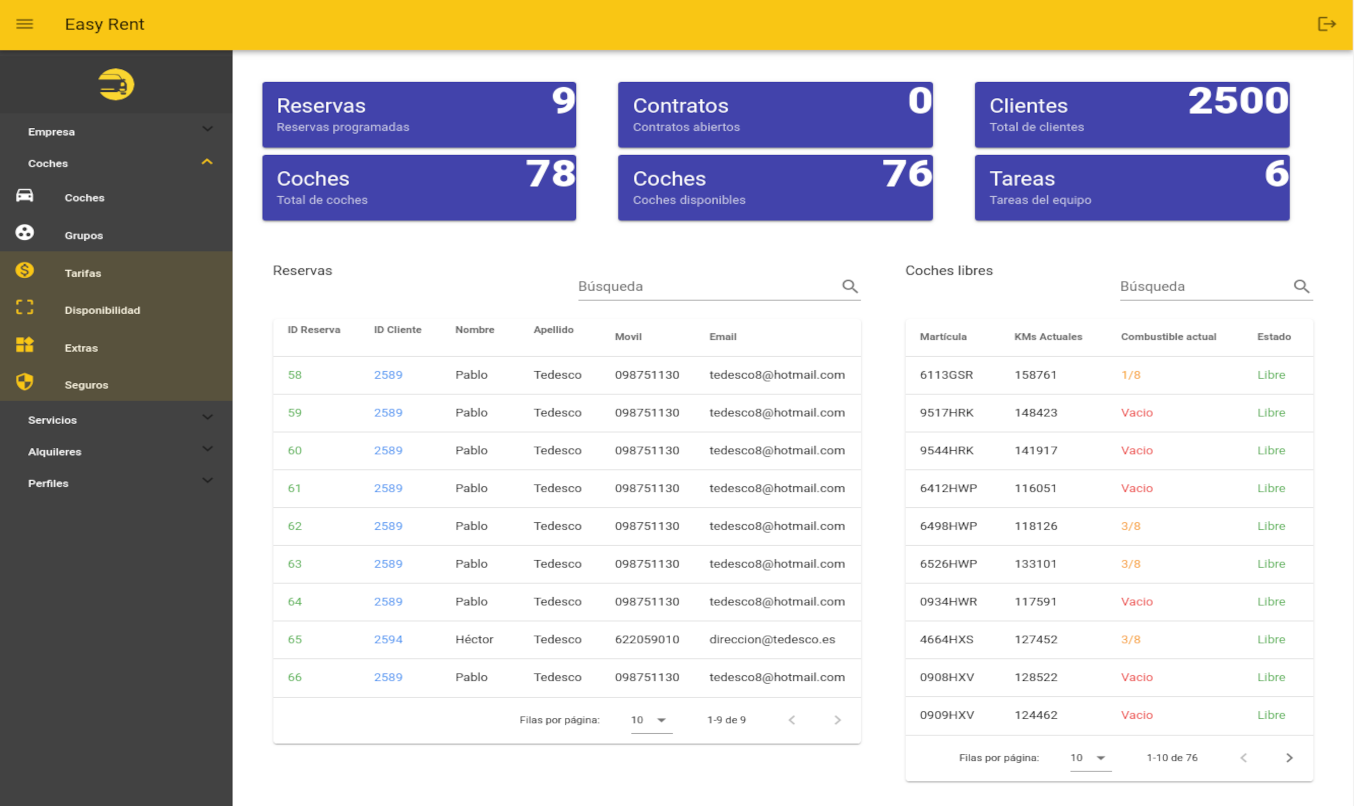This screenshot has width=1354, height=806.
Task: Open the Tarifas menu item
Action: tap(116, 272)
